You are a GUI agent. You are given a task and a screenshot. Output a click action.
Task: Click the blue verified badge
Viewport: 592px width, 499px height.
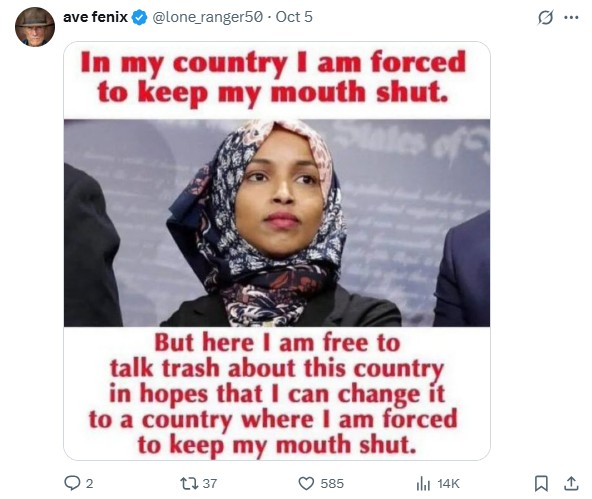(139, 18)
